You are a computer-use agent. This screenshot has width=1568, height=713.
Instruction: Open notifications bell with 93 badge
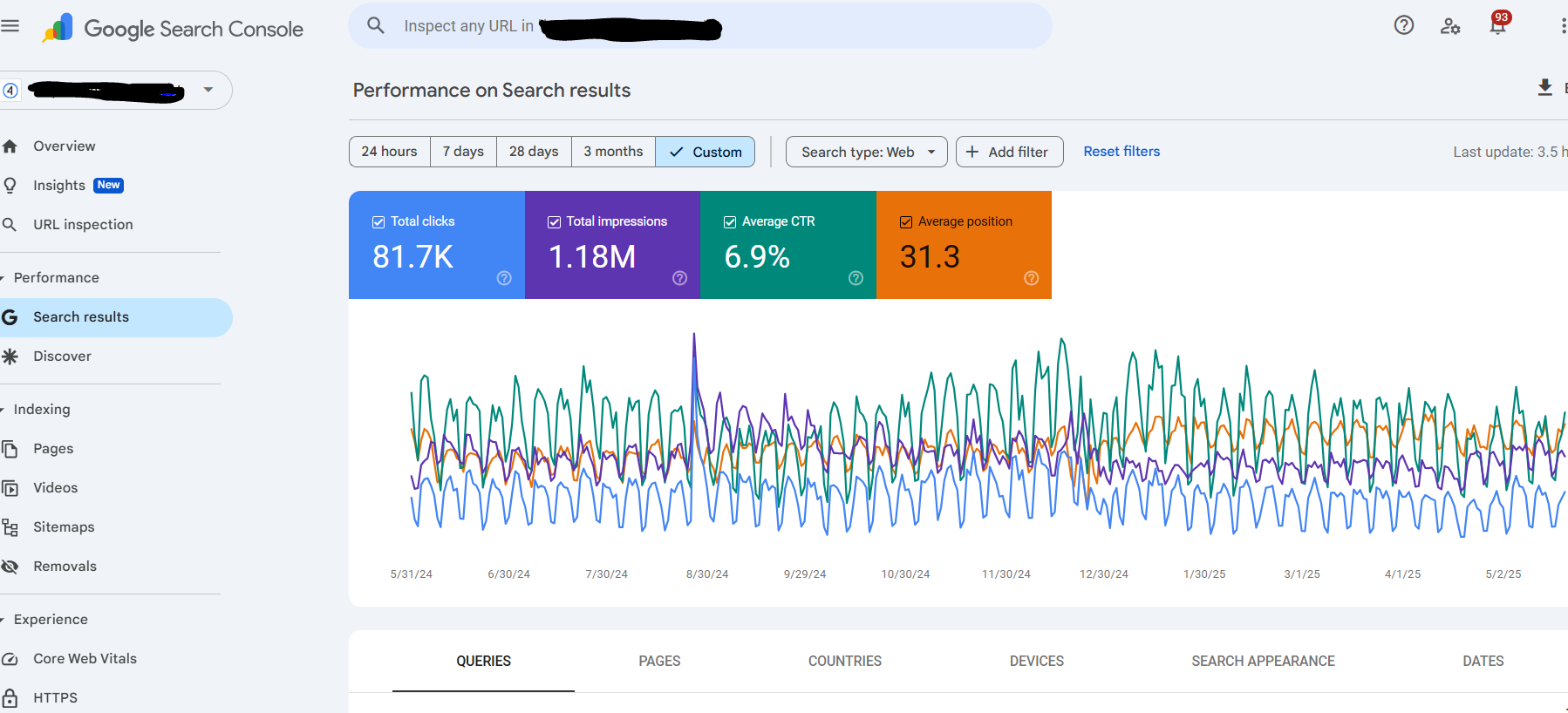[1497, 25]
